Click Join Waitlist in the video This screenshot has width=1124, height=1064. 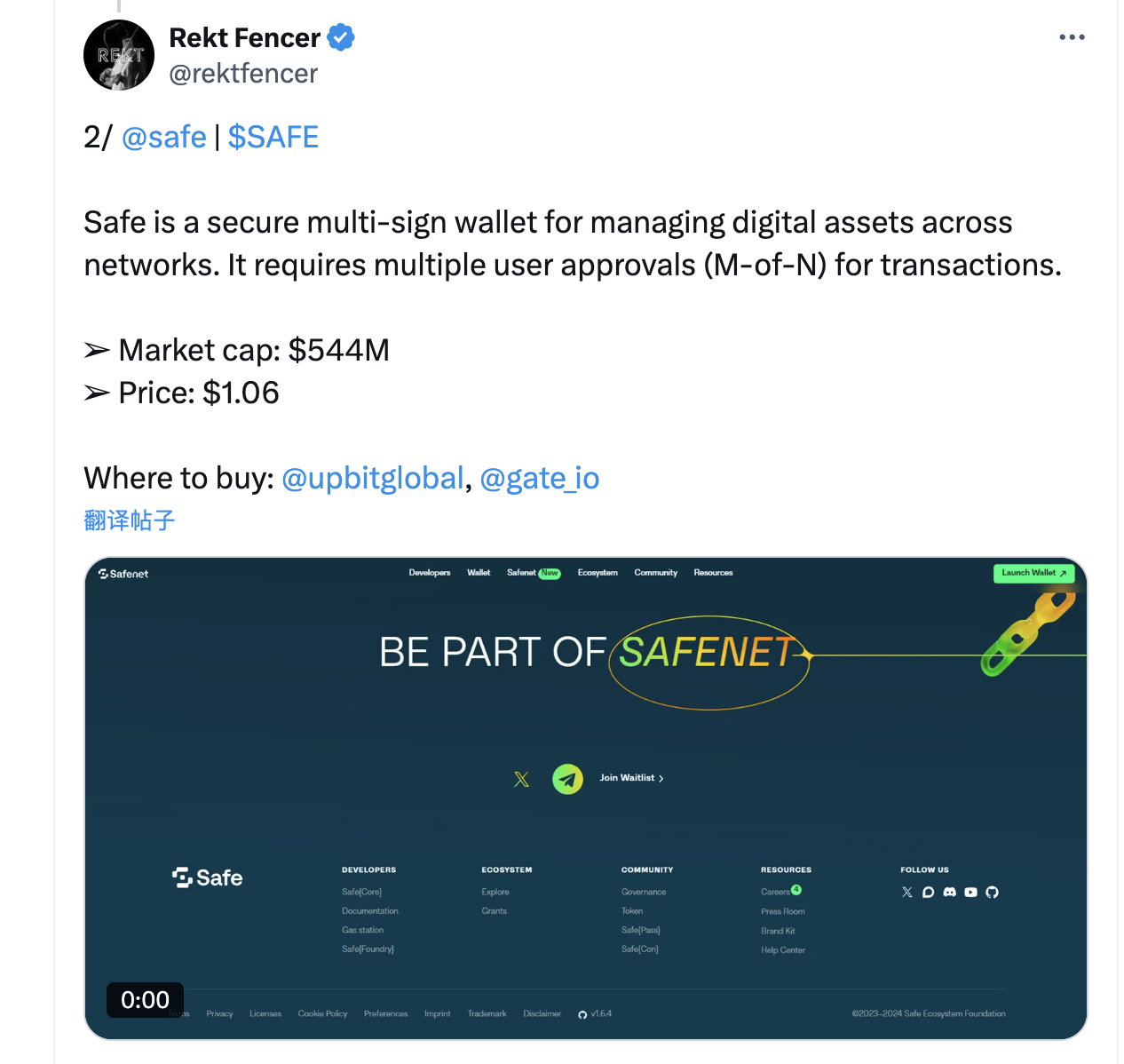click(x=631, y=778)
